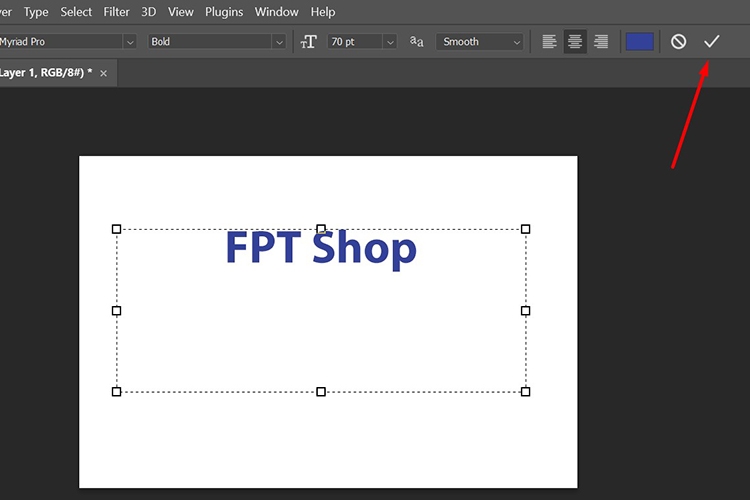Click the Bold font style field

point(210,42)
